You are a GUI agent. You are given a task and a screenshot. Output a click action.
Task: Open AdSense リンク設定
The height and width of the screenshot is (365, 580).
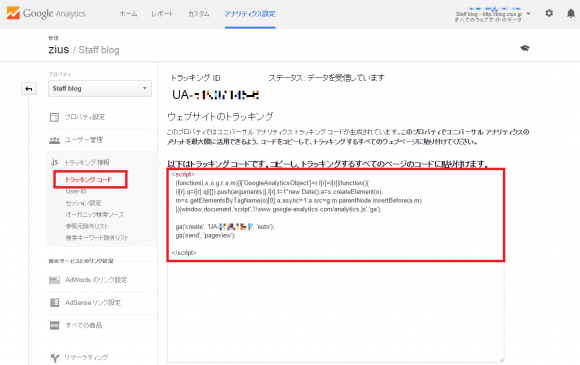click(93, 303)
